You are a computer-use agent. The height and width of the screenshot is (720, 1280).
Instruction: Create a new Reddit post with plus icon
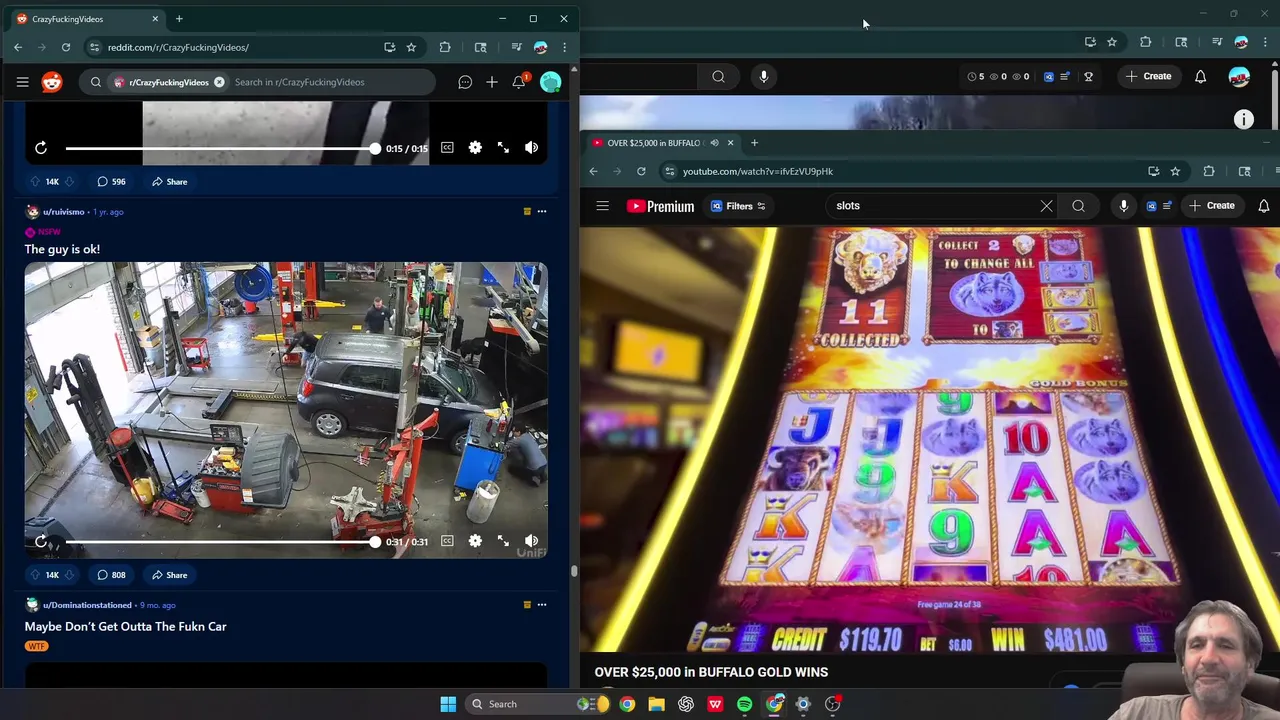point(492,82)
